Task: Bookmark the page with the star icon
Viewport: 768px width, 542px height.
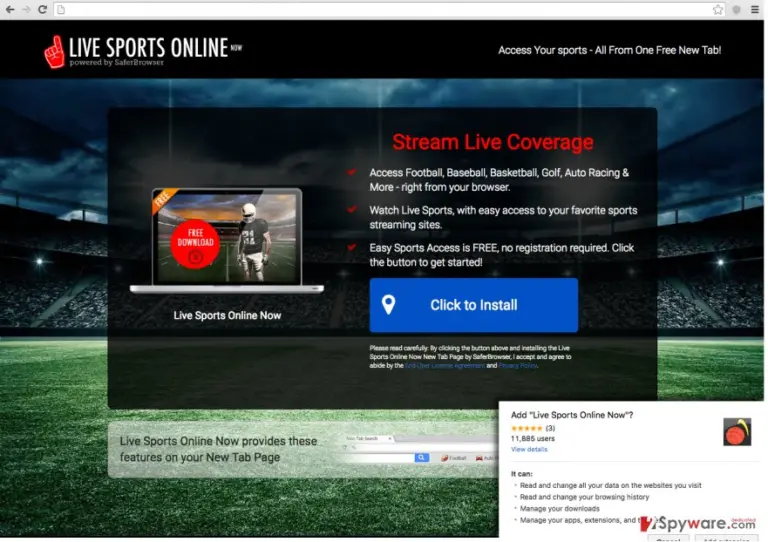Action: point(718,9)
